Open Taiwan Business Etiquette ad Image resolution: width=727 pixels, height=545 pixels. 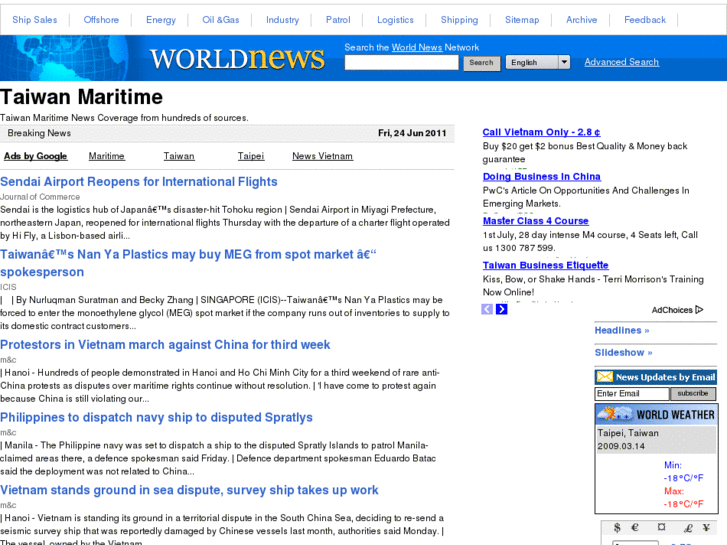[545, 265]
